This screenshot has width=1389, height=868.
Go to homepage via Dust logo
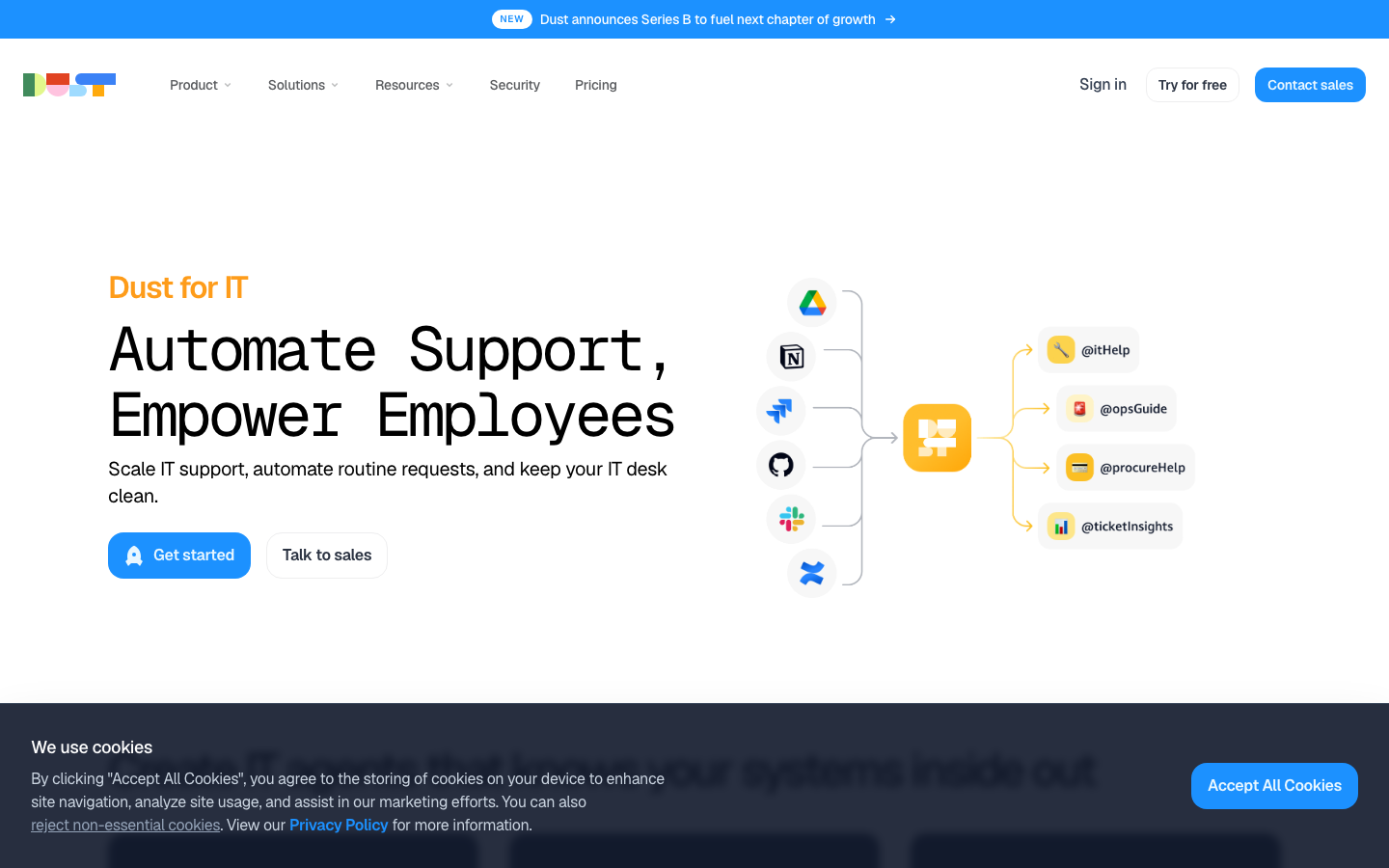[69, 85]
